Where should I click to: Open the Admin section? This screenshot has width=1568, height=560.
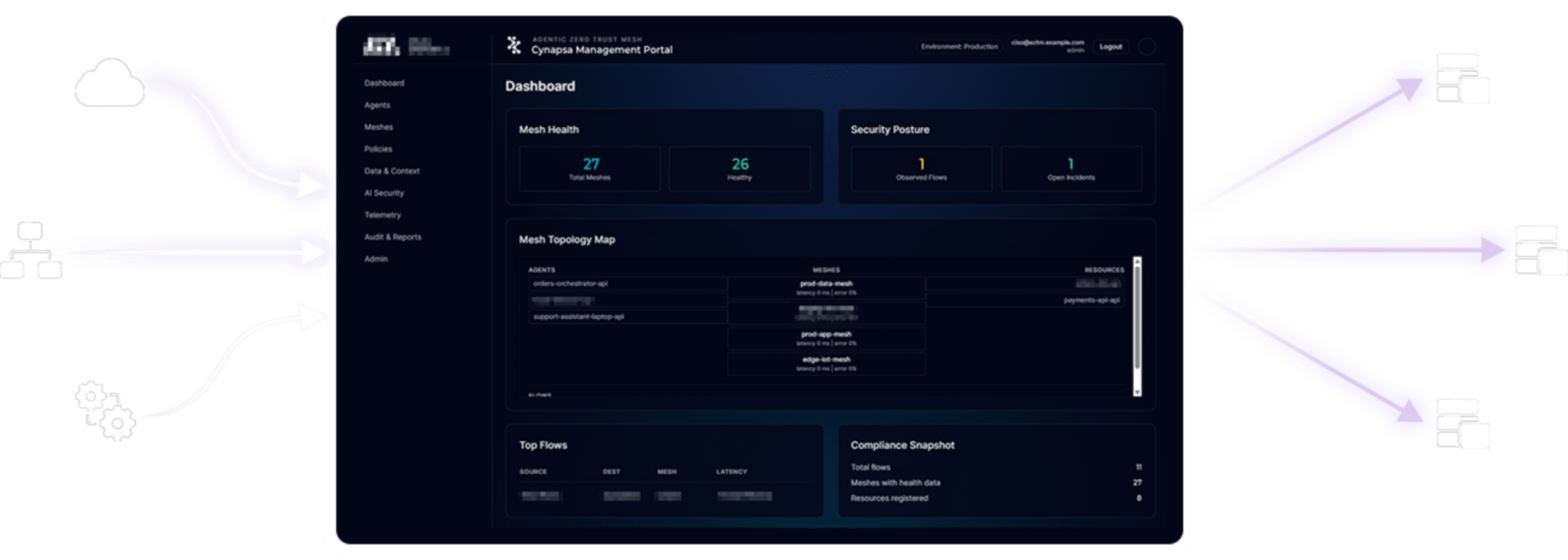[375, 259]
